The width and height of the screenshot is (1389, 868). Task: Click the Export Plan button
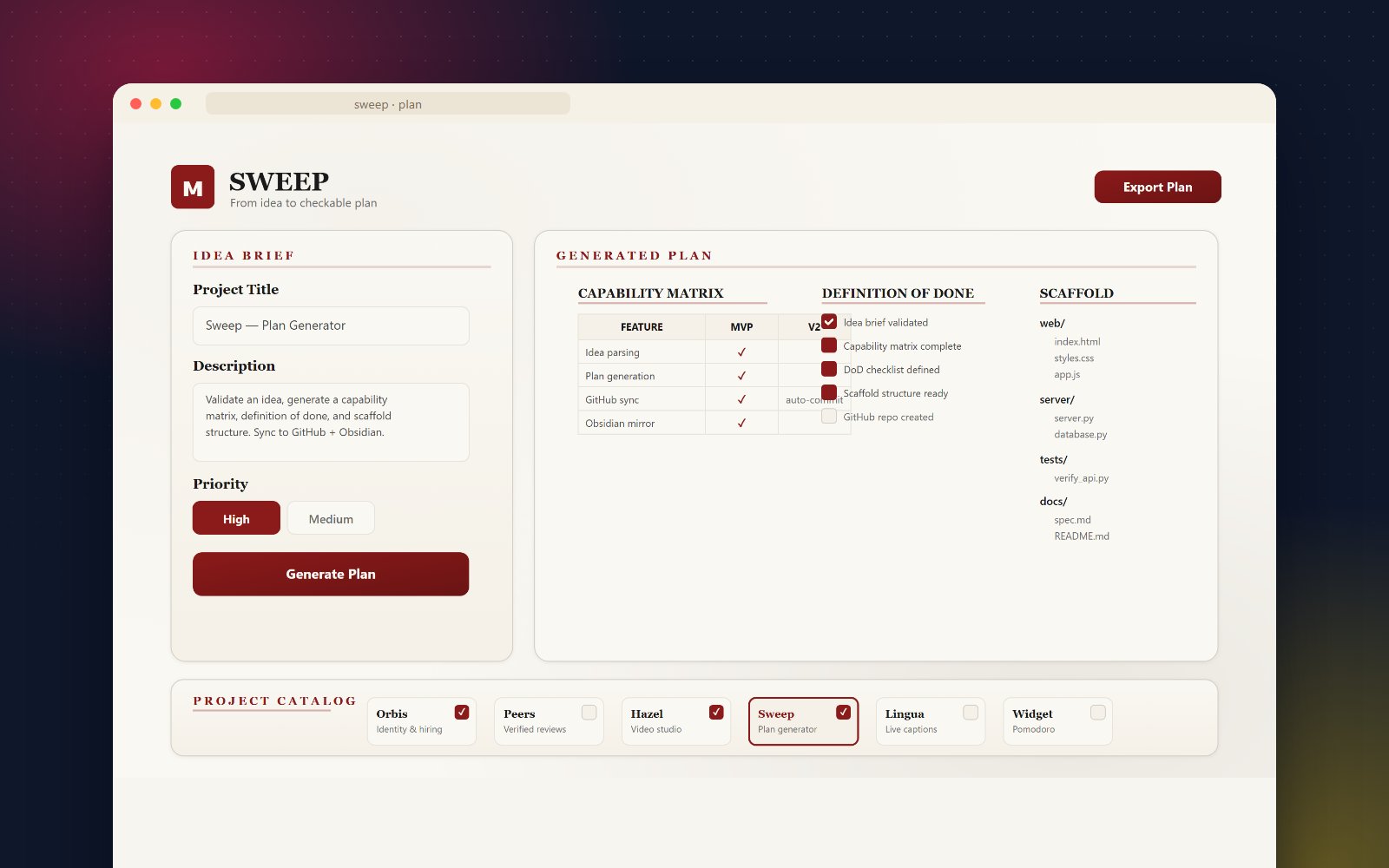[1157, 187]
